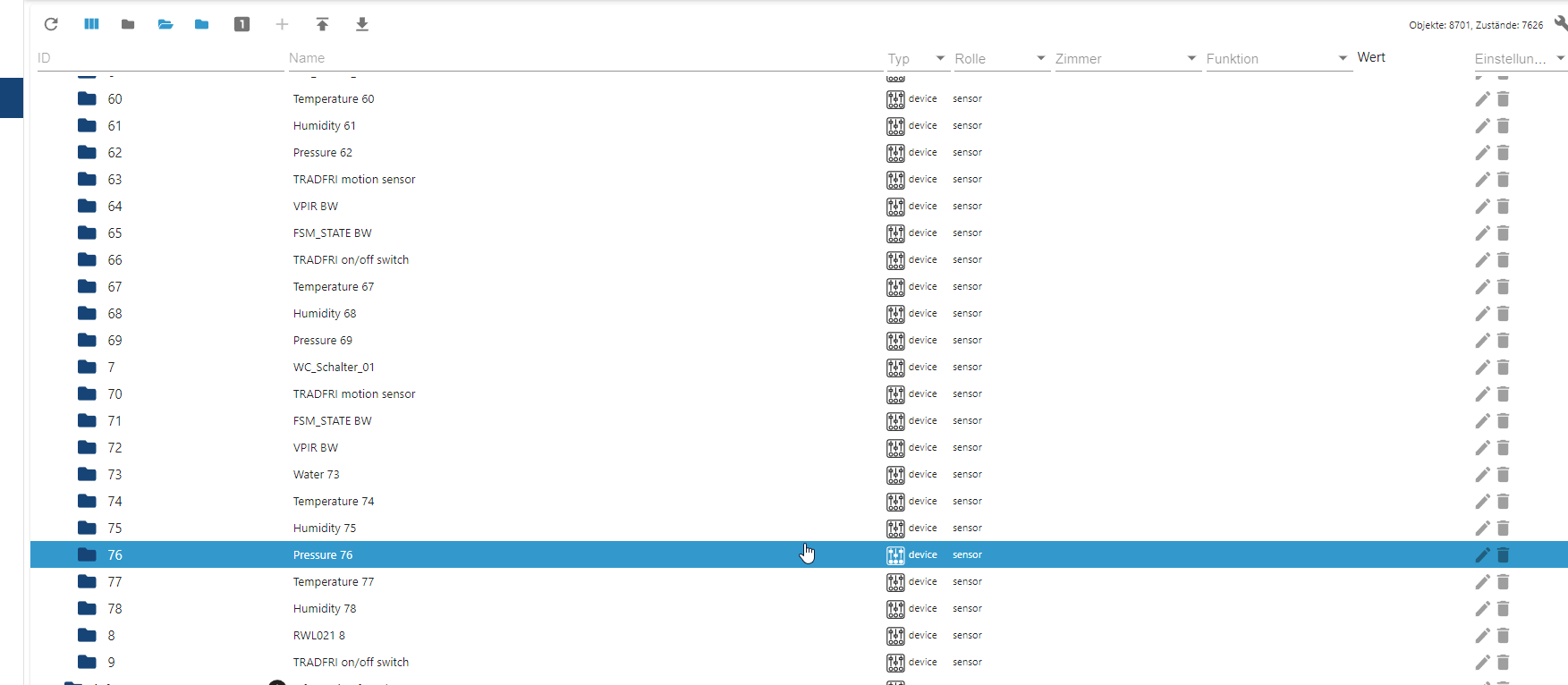Select row Temperature 74
1568x685 pixels.
(799, 501)
